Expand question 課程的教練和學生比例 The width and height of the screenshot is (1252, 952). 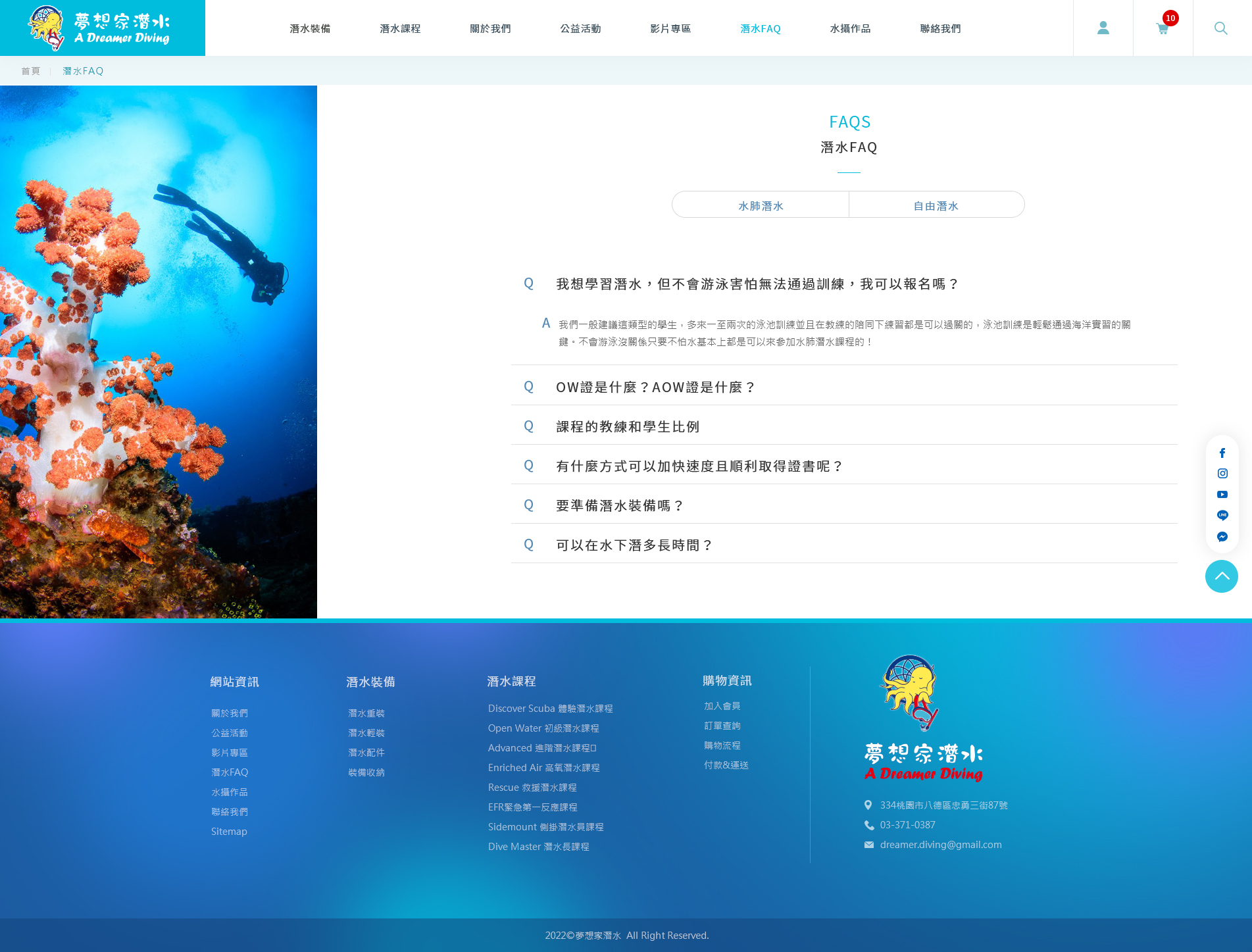click(x=844, y=426)
